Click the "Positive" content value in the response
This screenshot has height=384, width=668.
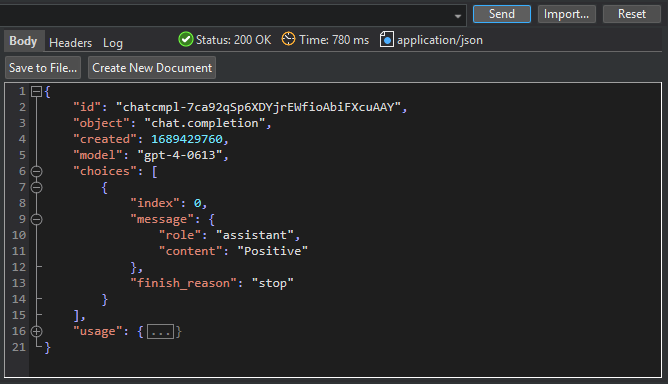(x=273, y=251)
